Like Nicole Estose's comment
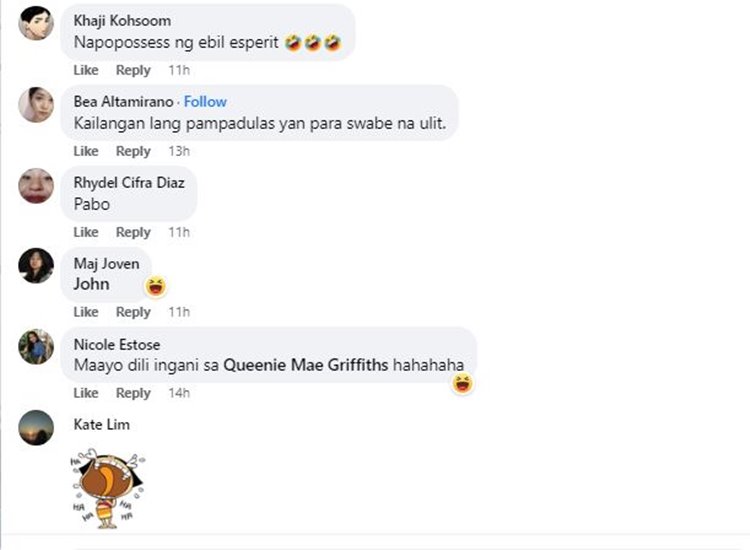The width and height of the screenshot is (750, 550). [86, 393]
